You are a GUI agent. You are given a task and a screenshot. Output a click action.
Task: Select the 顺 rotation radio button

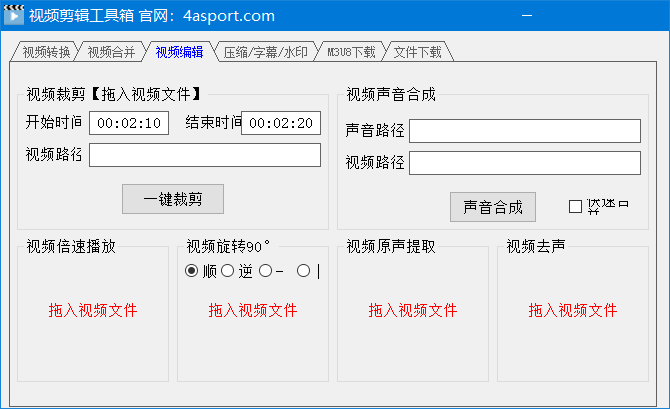[x=191, y=271]
